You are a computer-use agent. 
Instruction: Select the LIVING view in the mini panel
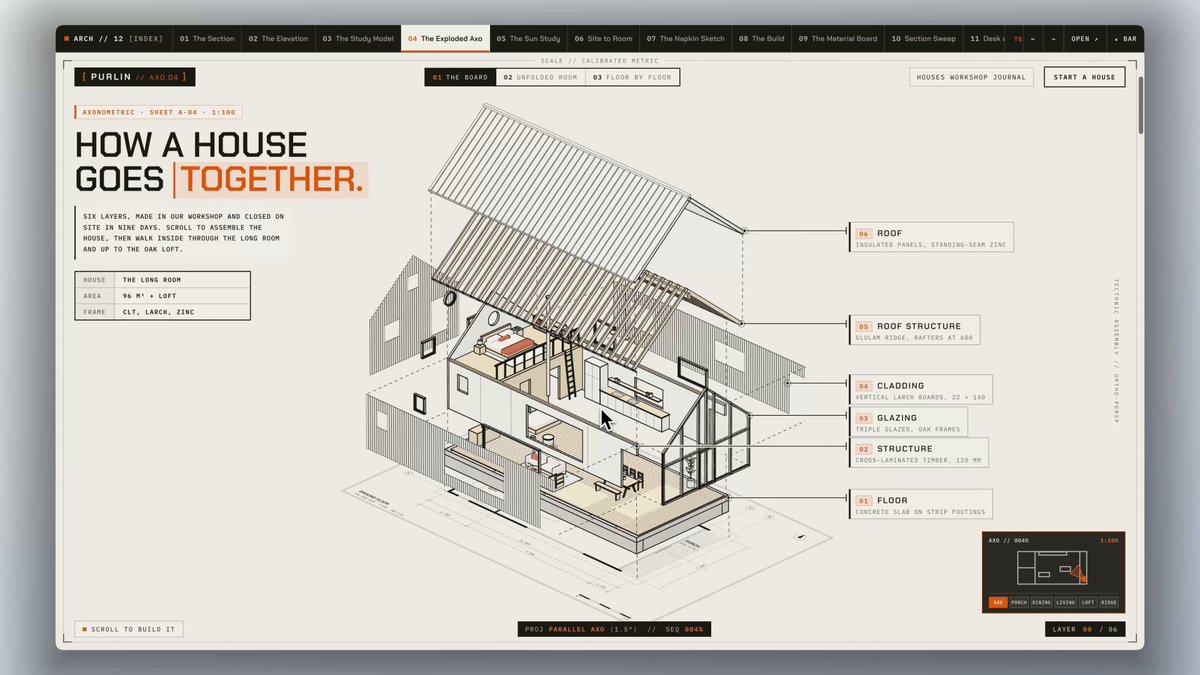[x=1066, y=603]
